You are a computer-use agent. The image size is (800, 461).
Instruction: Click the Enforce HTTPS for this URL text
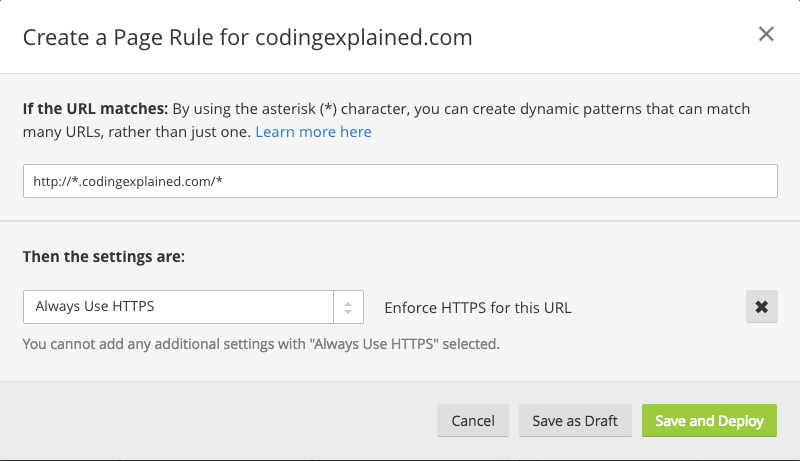click(478, 308)
